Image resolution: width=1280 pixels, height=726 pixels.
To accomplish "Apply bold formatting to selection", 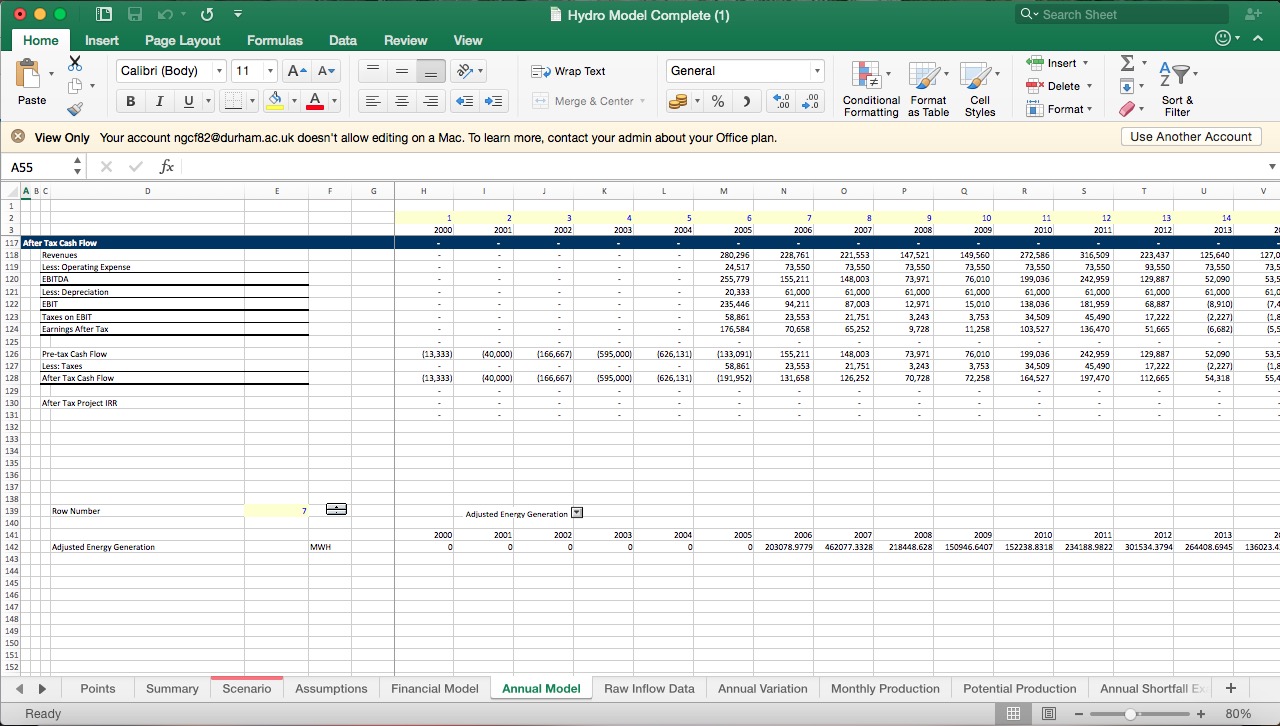I will click(x=130, y=101).
